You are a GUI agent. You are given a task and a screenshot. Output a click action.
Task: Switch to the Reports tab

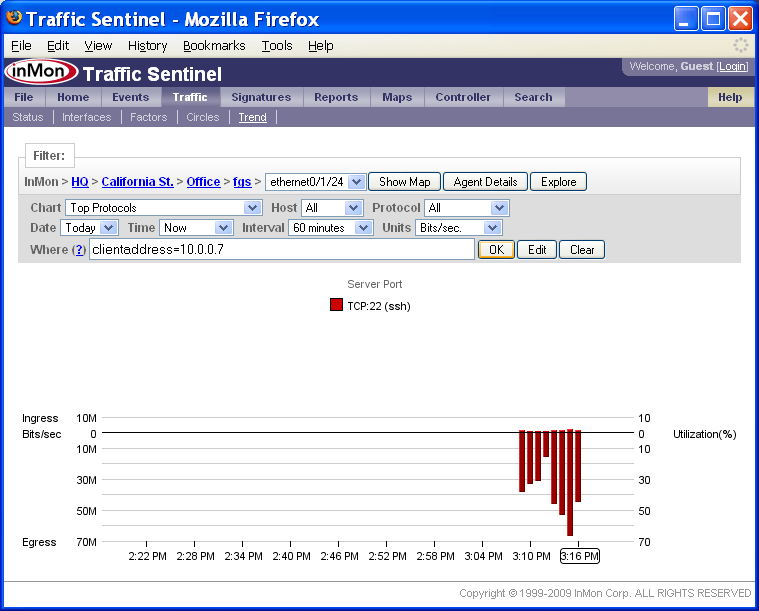(x=336, y=97)
